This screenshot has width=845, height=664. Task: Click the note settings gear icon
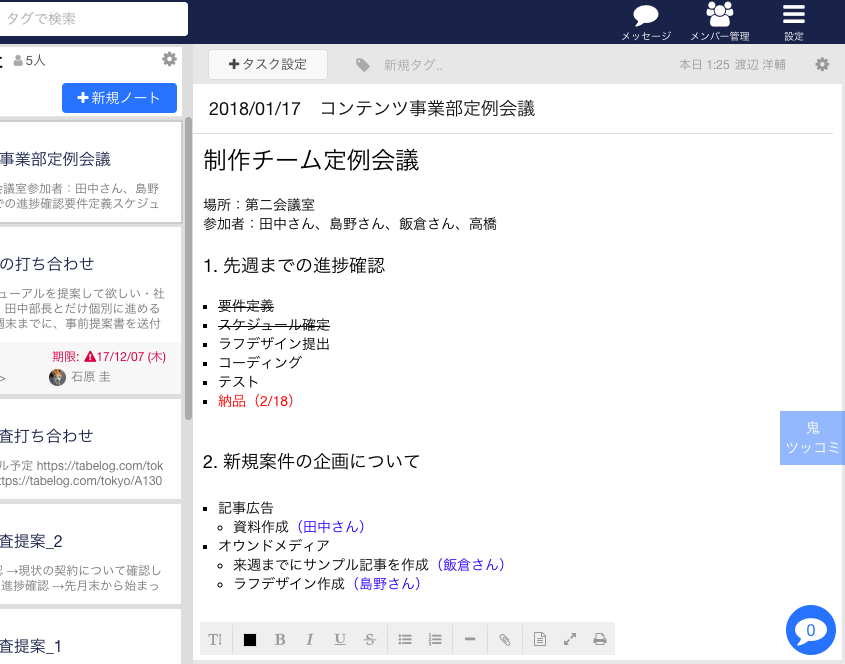tap(822, 64)
